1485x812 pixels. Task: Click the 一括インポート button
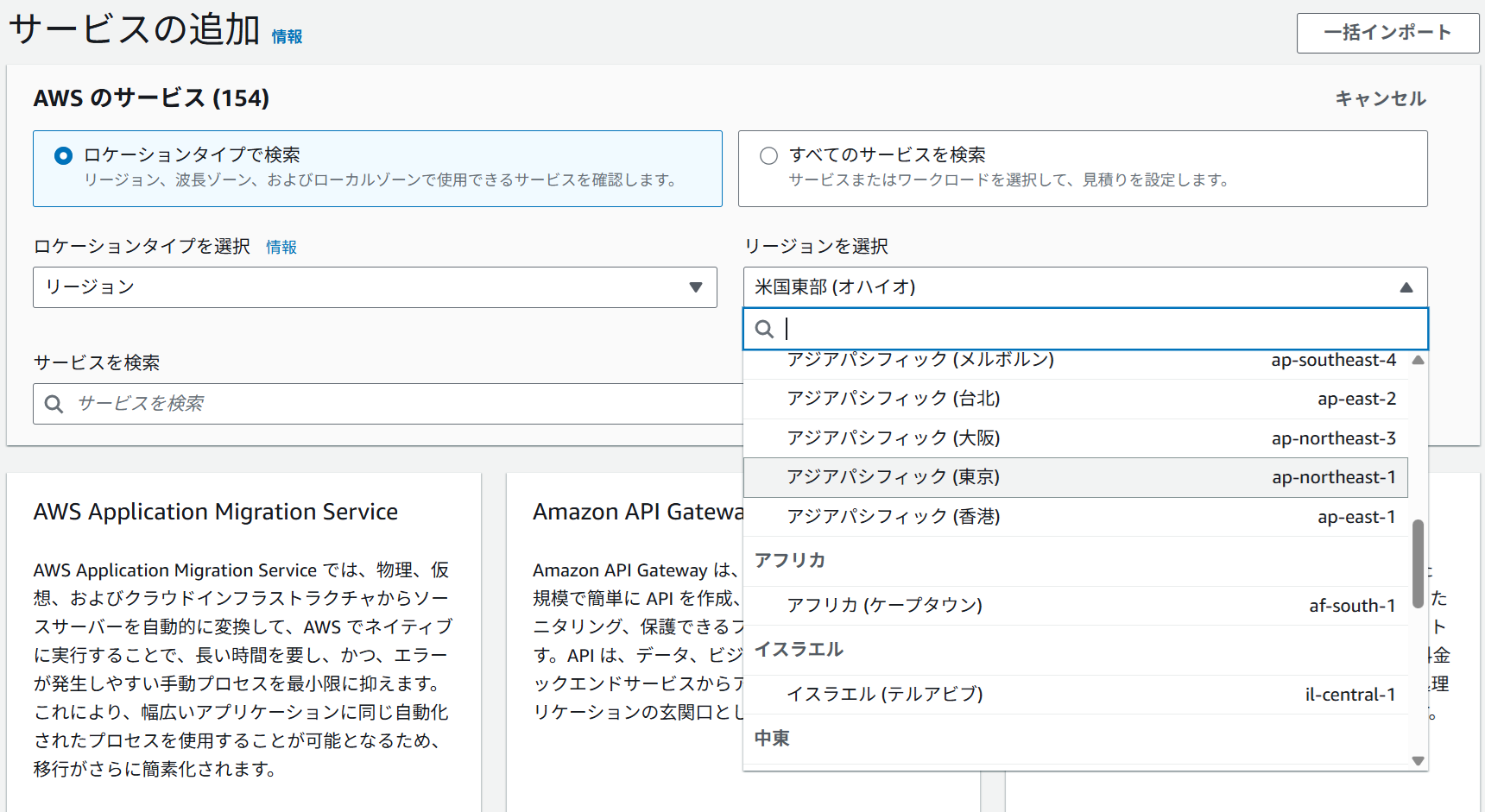(1387, 33)
